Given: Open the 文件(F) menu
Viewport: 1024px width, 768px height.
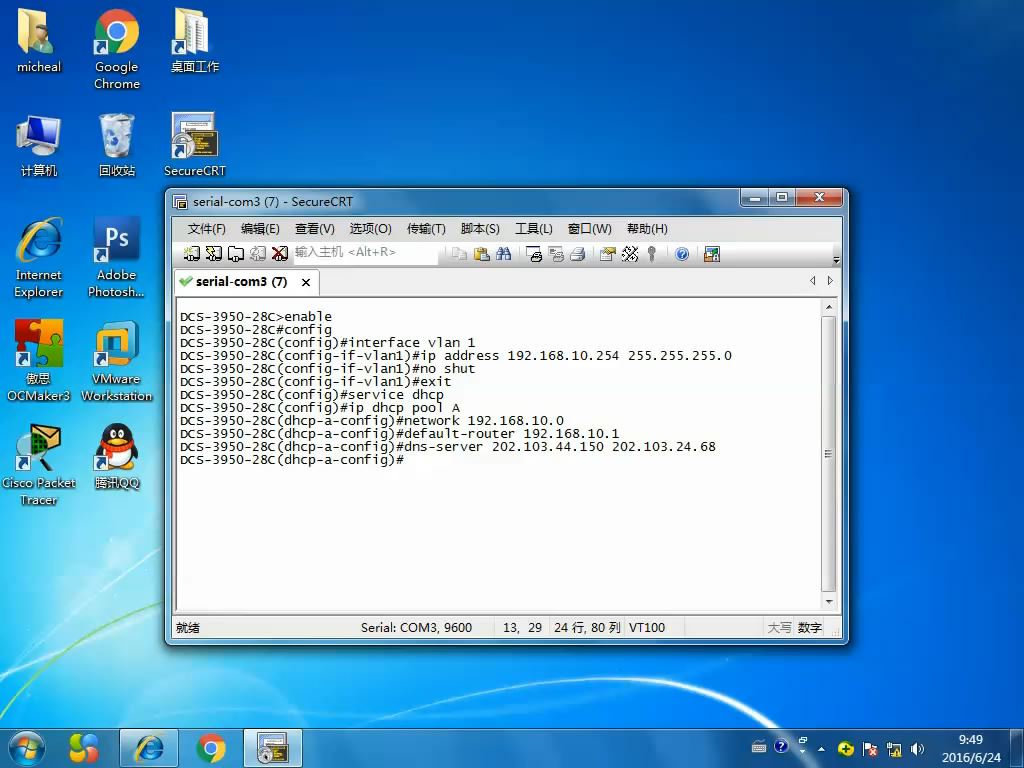Looking at the screenshot, I should pos(206,229).
